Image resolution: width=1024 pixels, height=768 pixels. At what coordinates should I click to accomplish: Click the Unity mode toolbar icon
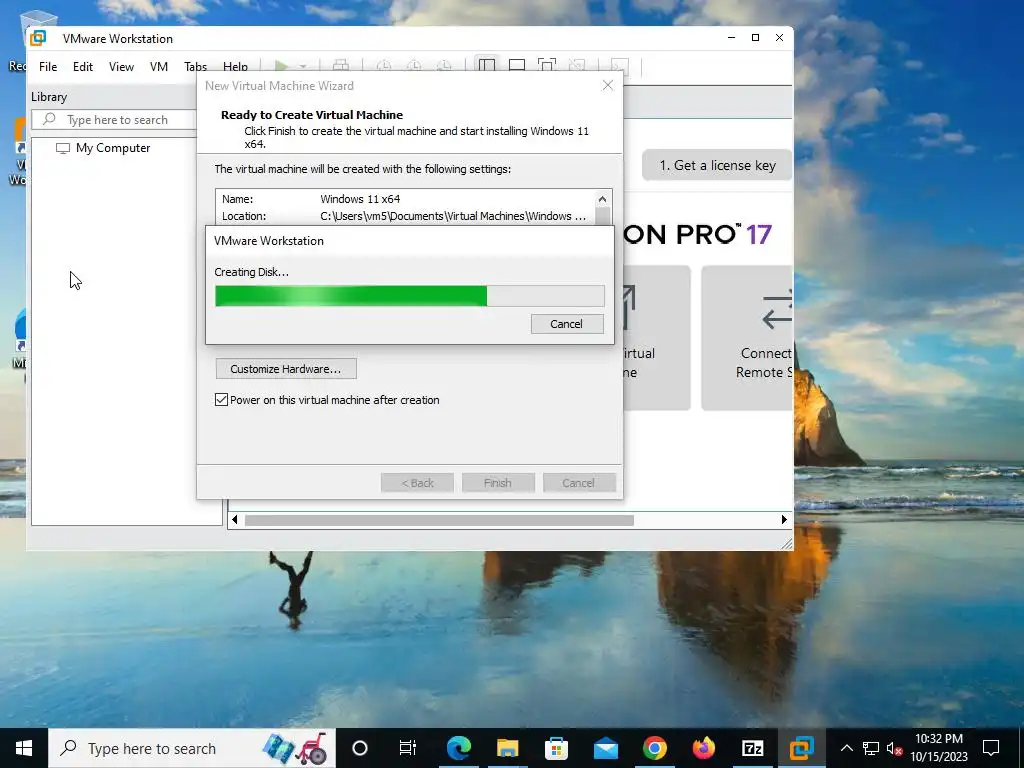[577, 65]
